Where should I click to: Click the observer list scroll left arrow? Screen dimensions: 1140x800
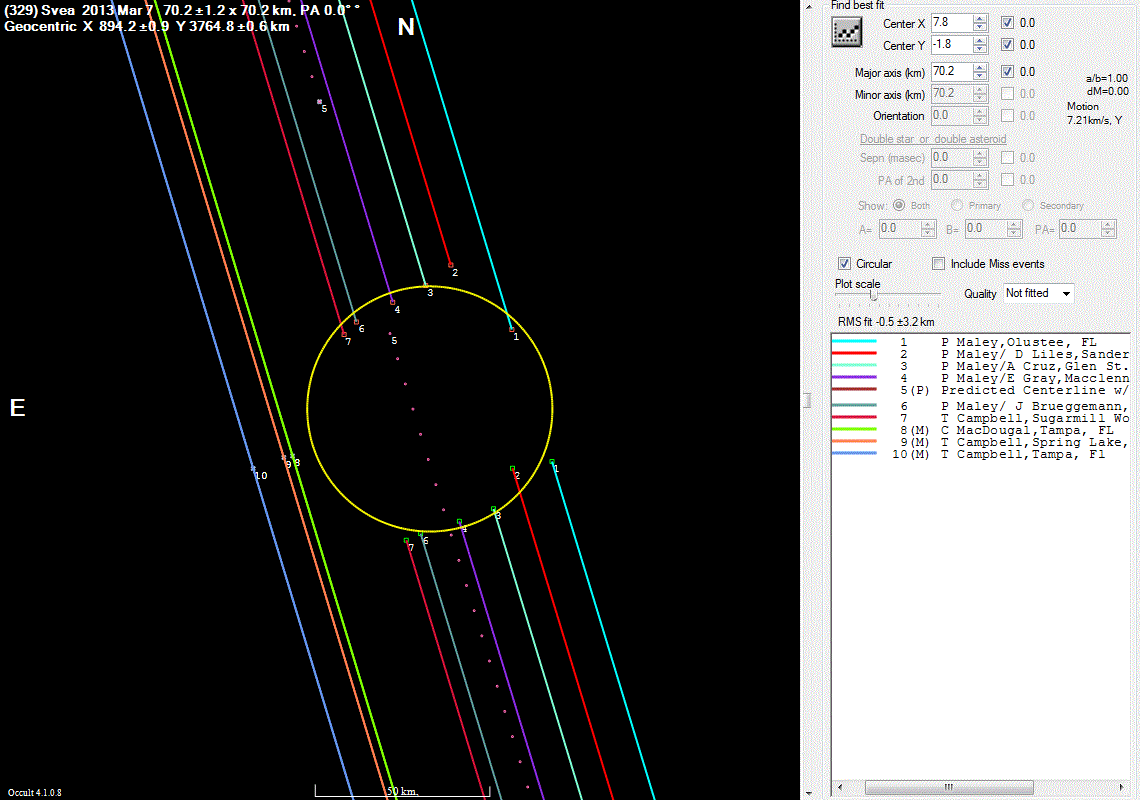click(x=840, y=787)
